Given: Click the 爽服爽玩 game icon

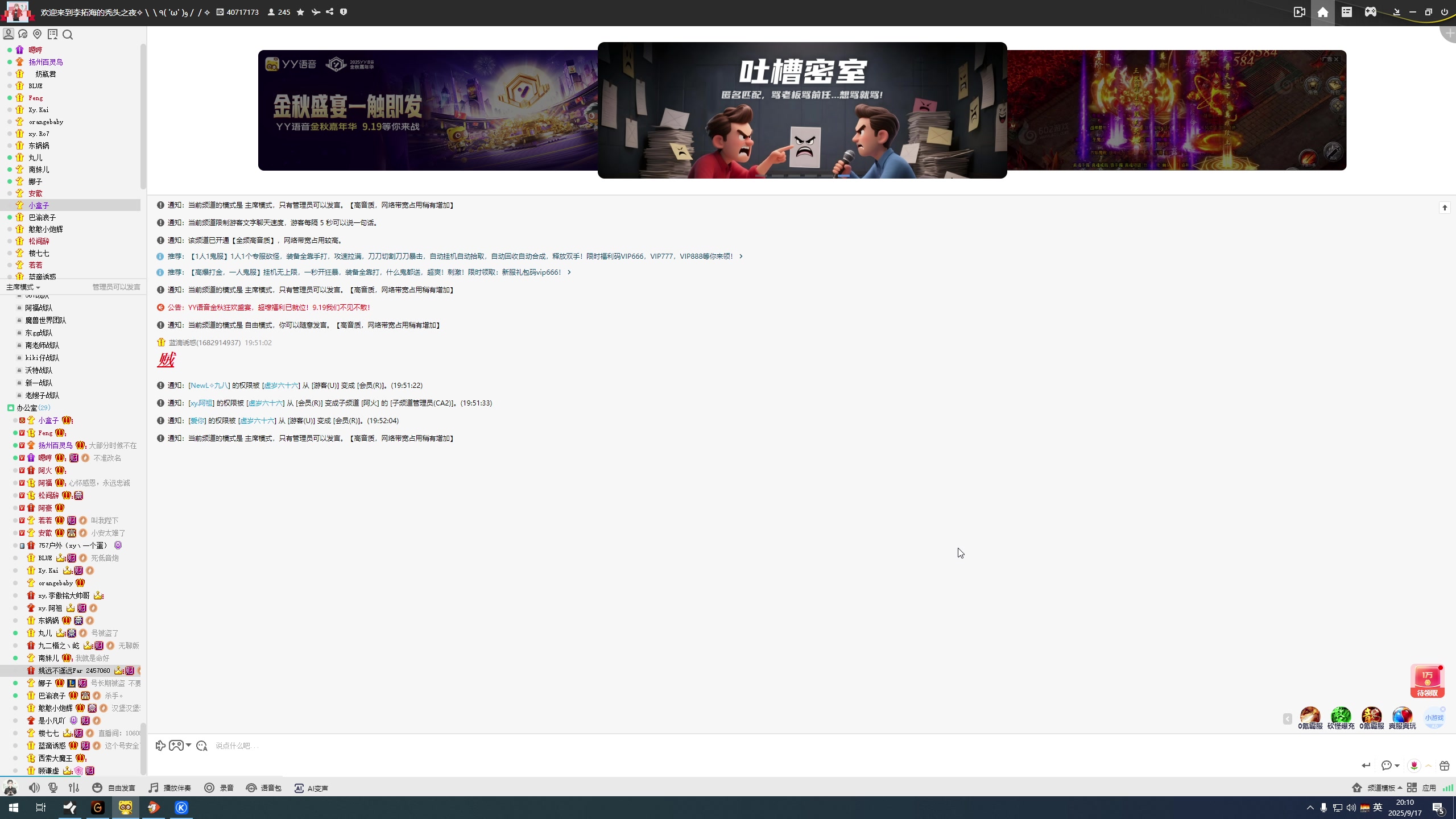Looking at the screenshot, I should [1402, 718].
